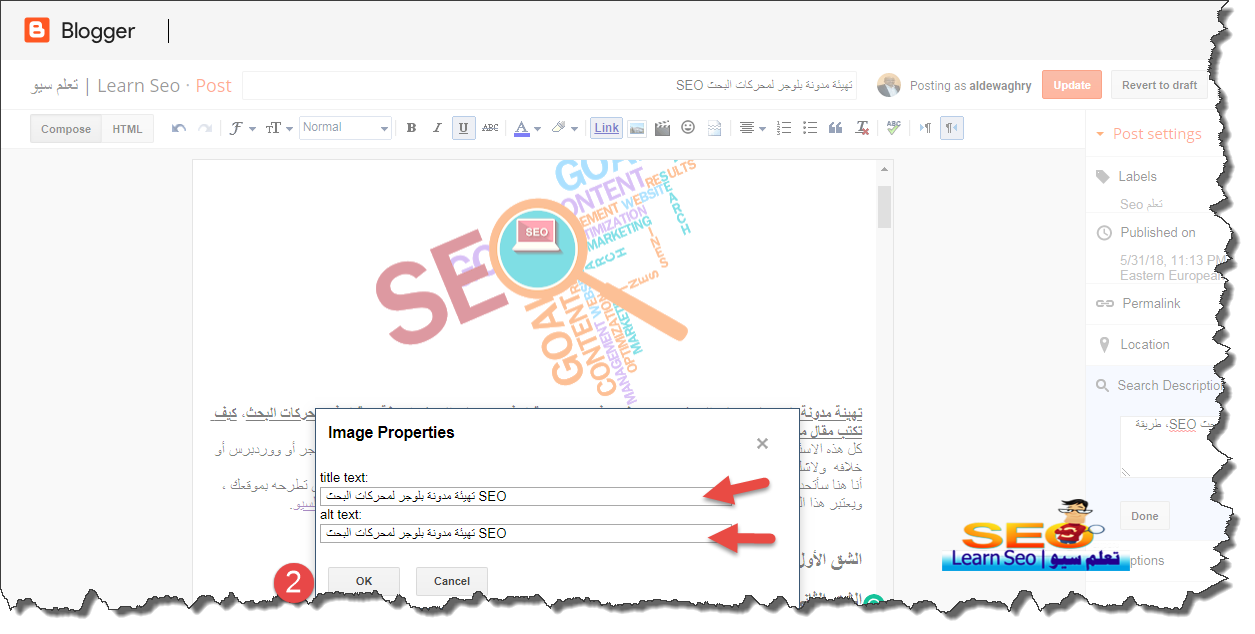
Task: Click the Location pin icon
Action: pos(1104,345)
